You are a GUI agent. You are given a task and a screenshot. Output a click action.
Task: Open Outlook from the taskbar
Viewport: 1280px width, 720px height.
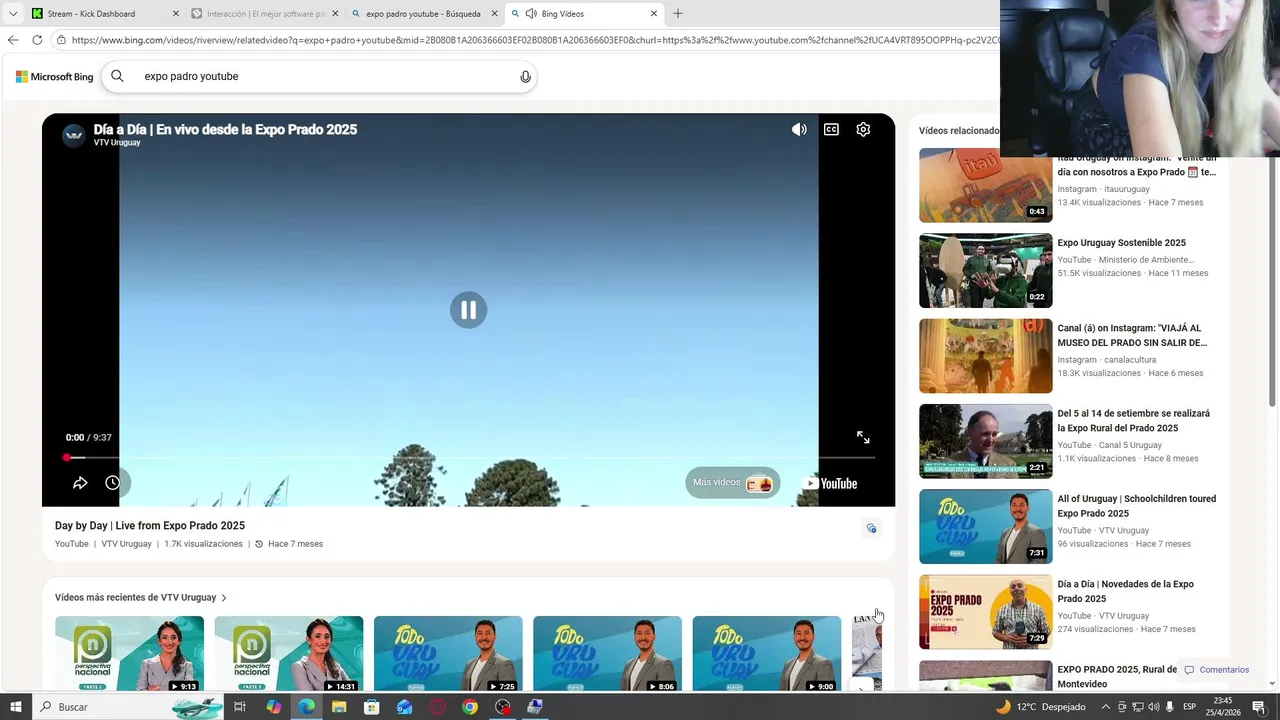pos(404,707)
